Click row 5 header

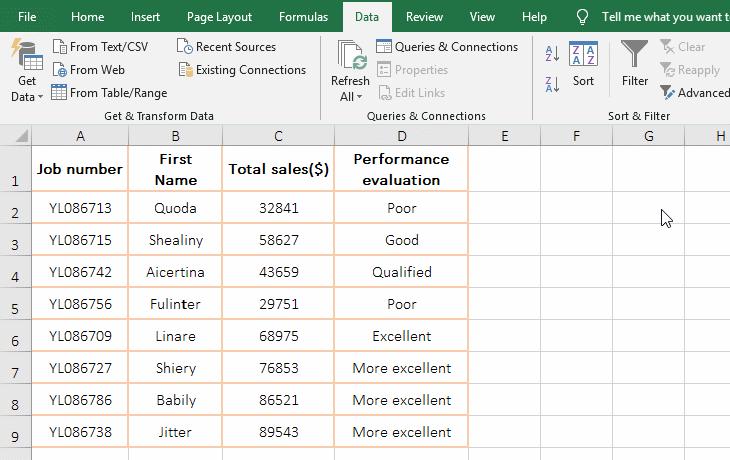coord(15,304)
